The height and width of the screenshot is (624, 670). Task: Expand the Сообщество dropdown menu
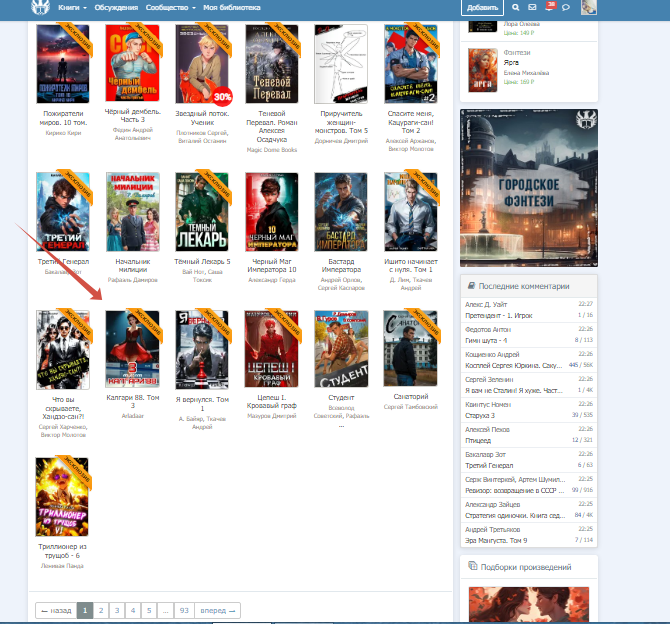pyautogui.click(x=170, y=7)
